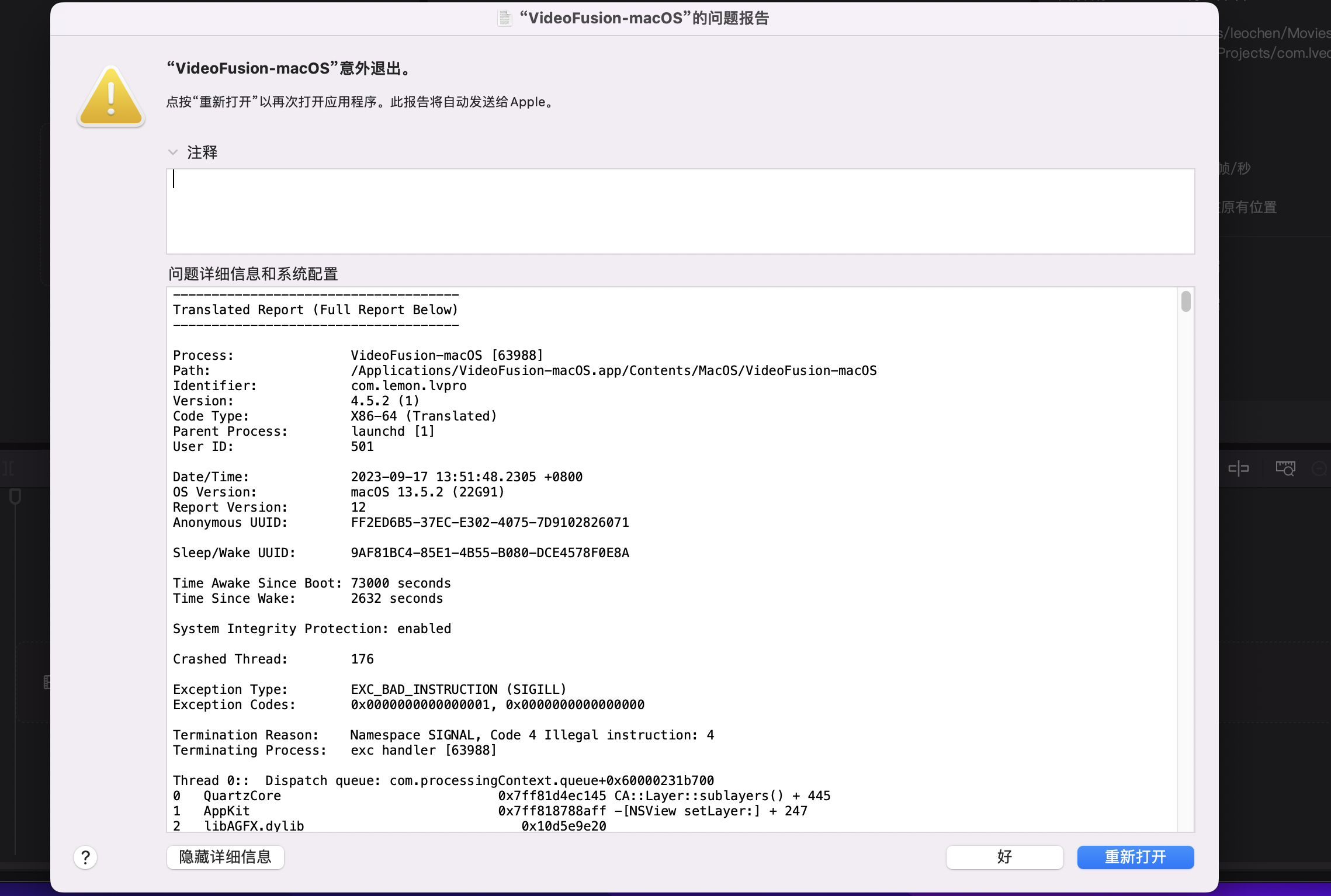Click the 好 button to dismiss
Viewport: 1331px width, 896px height.
1004,857
